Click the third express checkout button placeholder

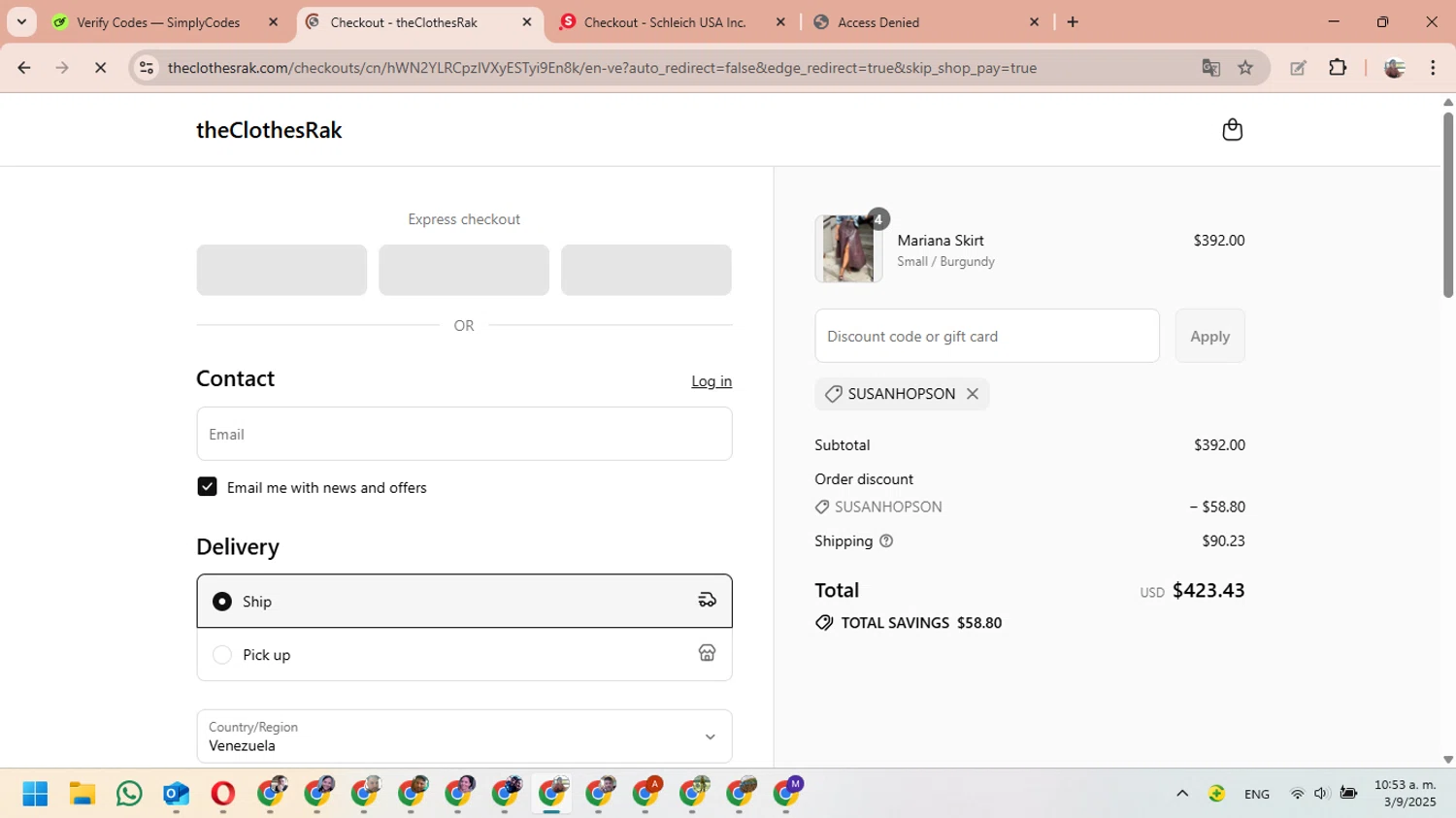point(646,270)
